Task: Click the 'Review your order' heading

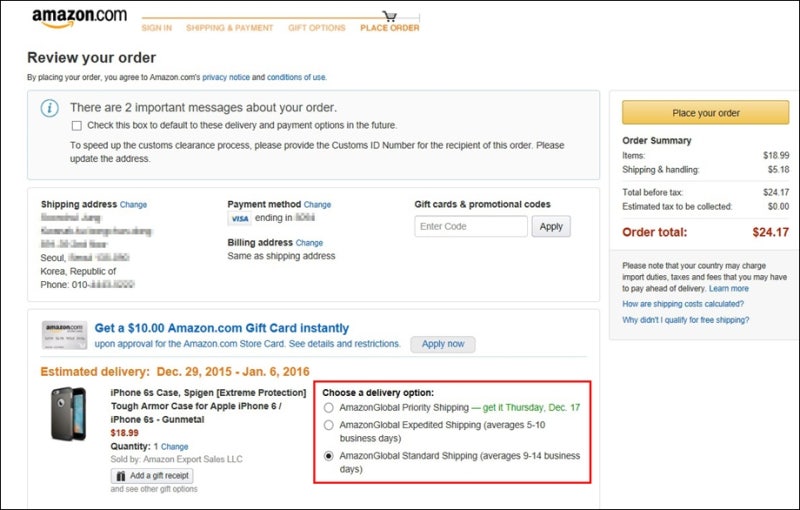Action: coord(91,58)
